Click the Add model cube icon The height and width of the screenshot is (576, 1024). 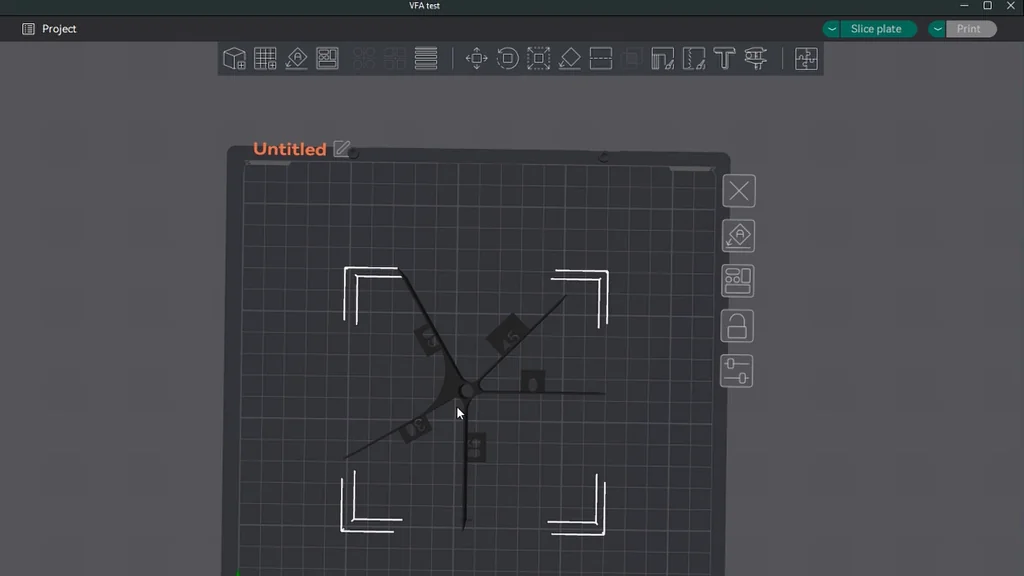pyautogui.click(x=234, y=59)
